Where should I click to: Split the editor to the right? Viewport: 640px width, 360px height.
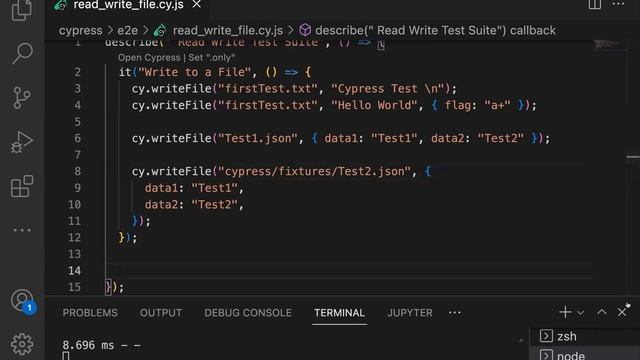click(595, 4)
